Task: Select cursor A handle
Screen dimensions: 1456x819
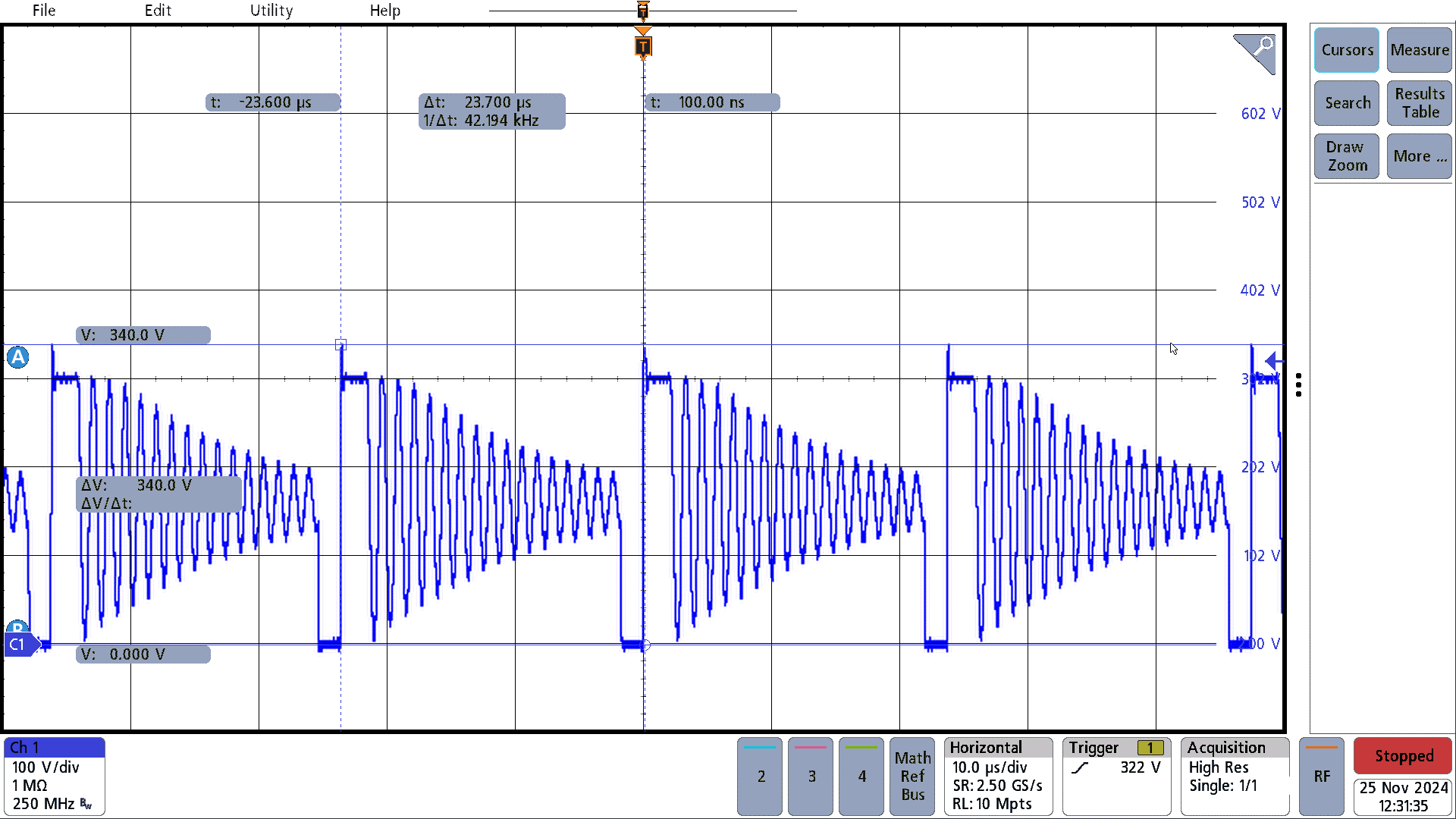Action: point(17,357)
